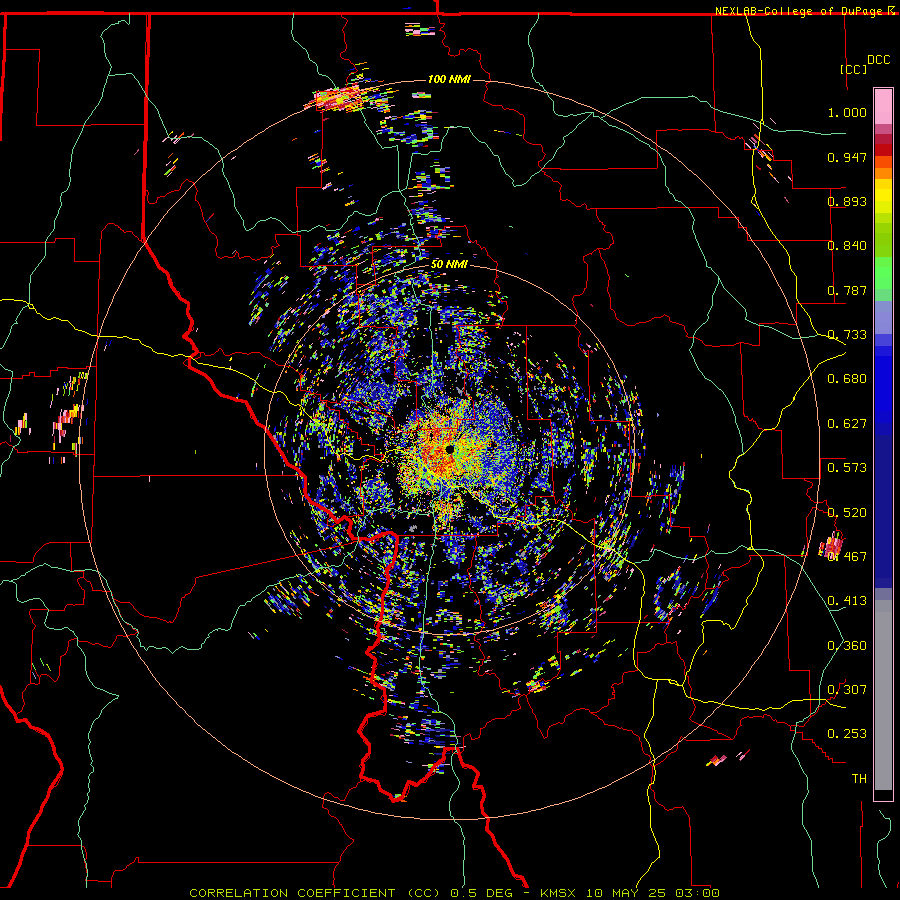Click the pink segment of the color bar
The height and width of the screenshot is (900, 900).
click(x=883, y=106)
